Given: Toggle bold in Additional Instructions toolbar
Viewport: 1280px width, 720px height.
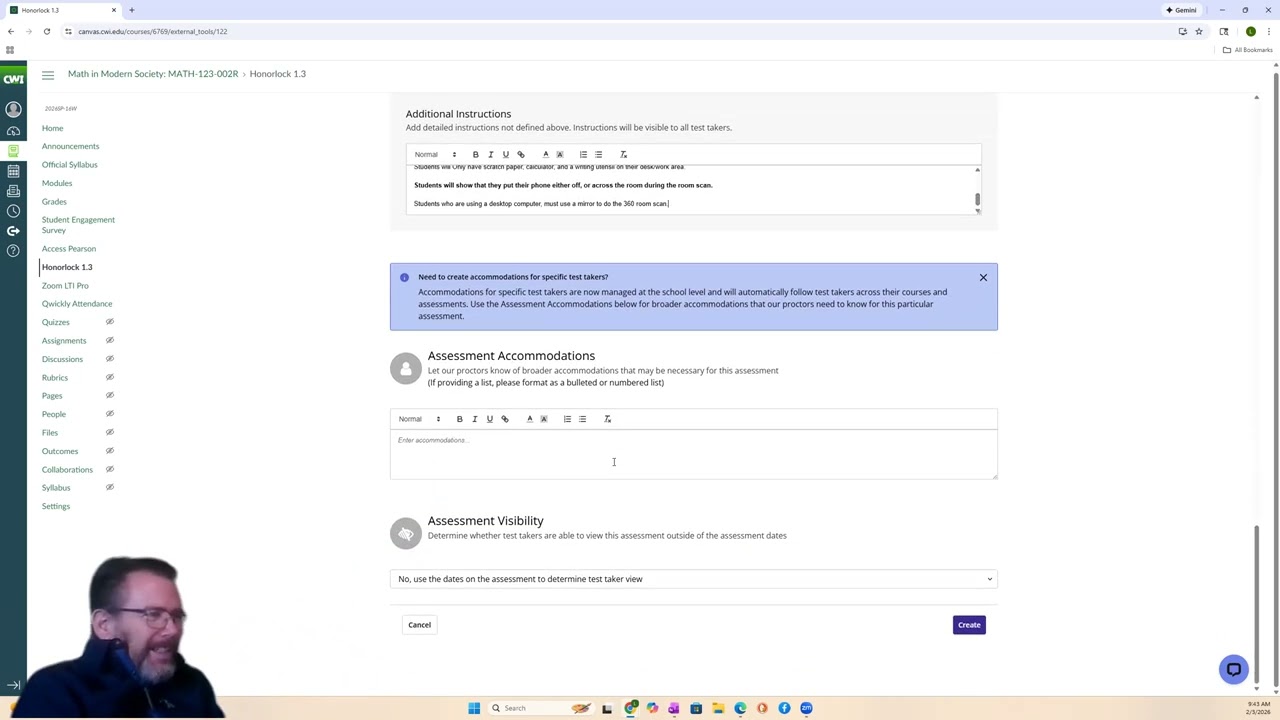Looking at the screenshot, I should [x=475, y=154].
